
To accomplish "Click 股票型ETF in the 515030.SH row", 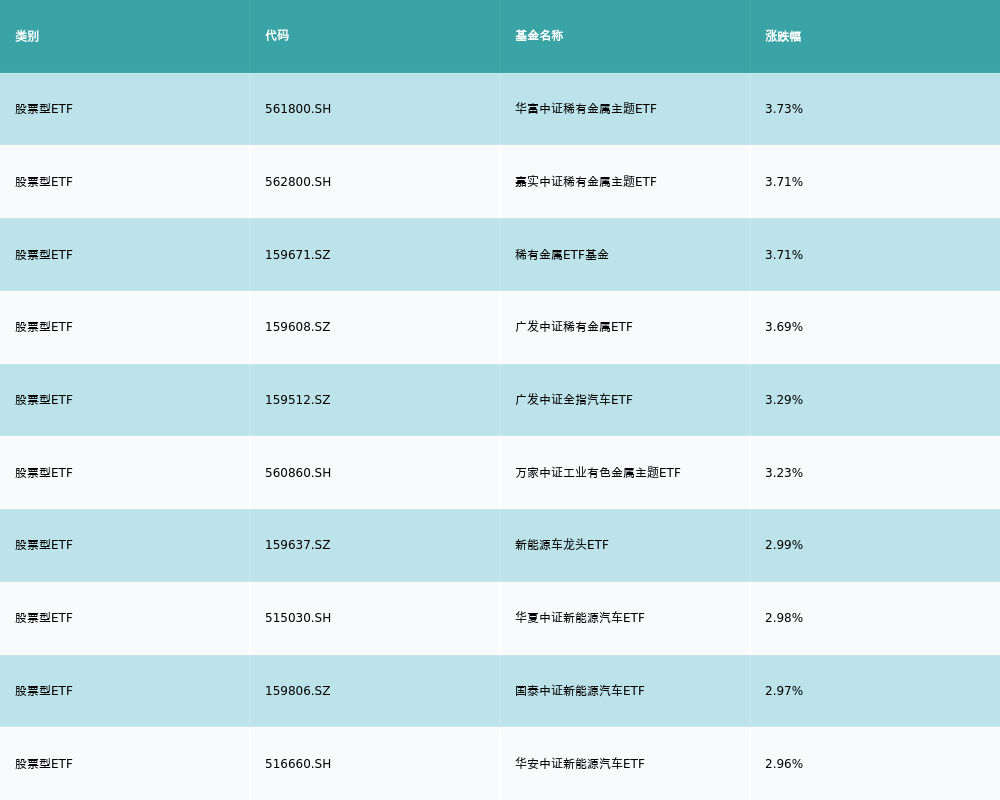I will 44,618.
